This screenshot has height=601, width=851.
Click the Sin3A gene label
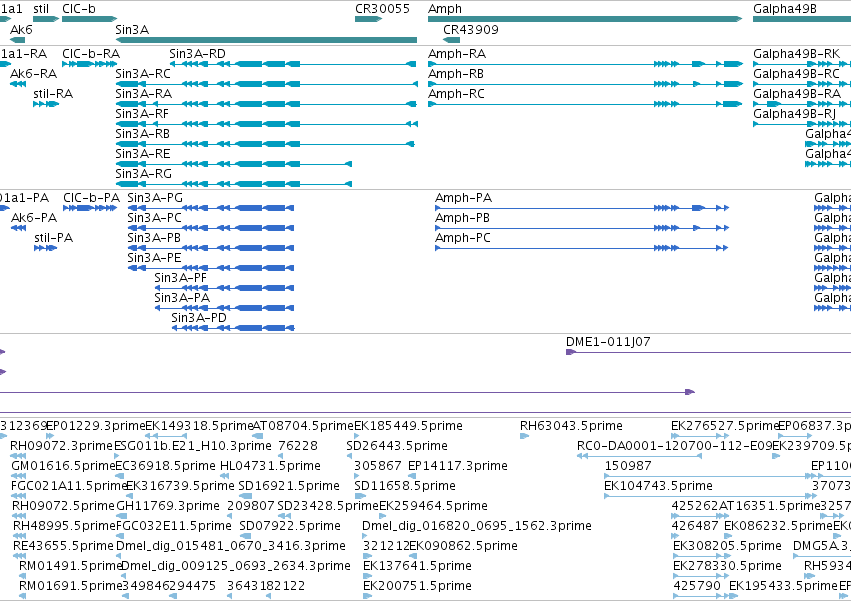click(132, 30)
